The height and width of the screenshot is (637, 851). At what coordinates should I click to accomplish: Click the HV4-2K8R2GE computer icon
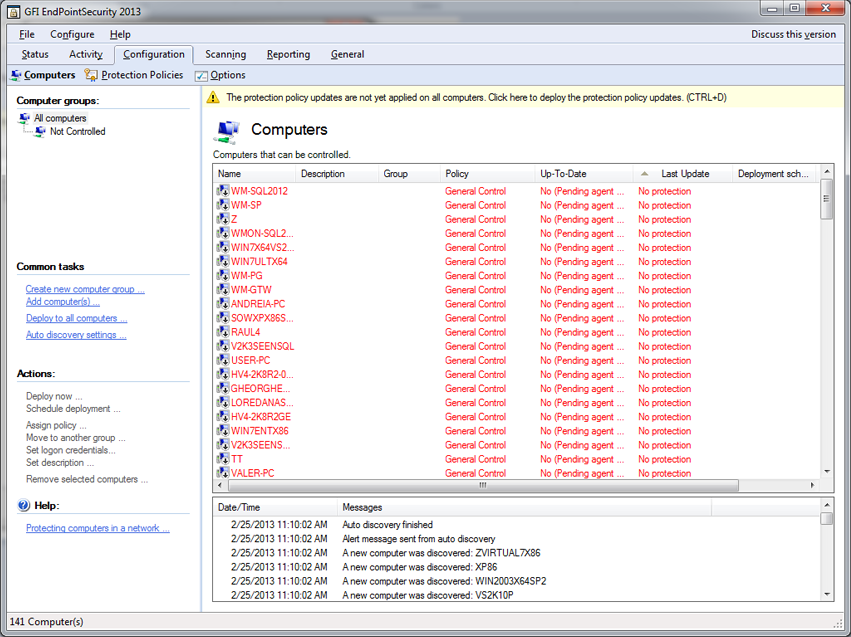tap(223, 417)
